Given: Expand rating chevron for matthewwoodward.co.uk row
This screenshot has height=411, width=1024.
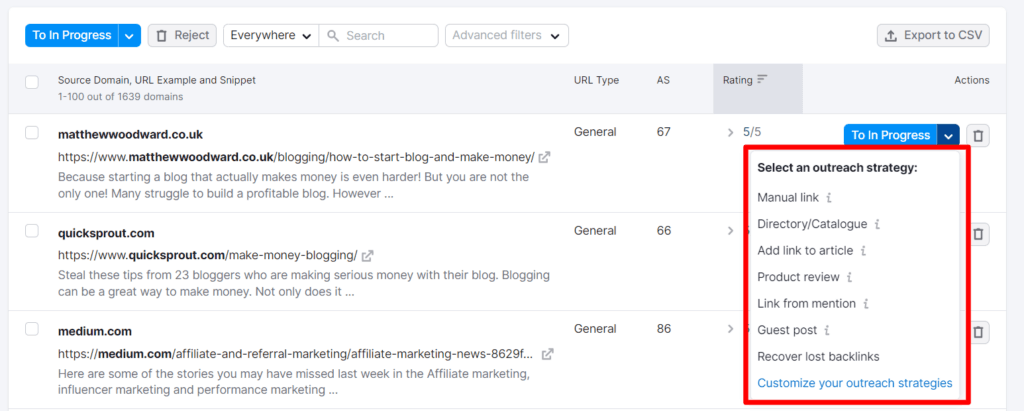Looking at the screenshot, I should point(731,133).
